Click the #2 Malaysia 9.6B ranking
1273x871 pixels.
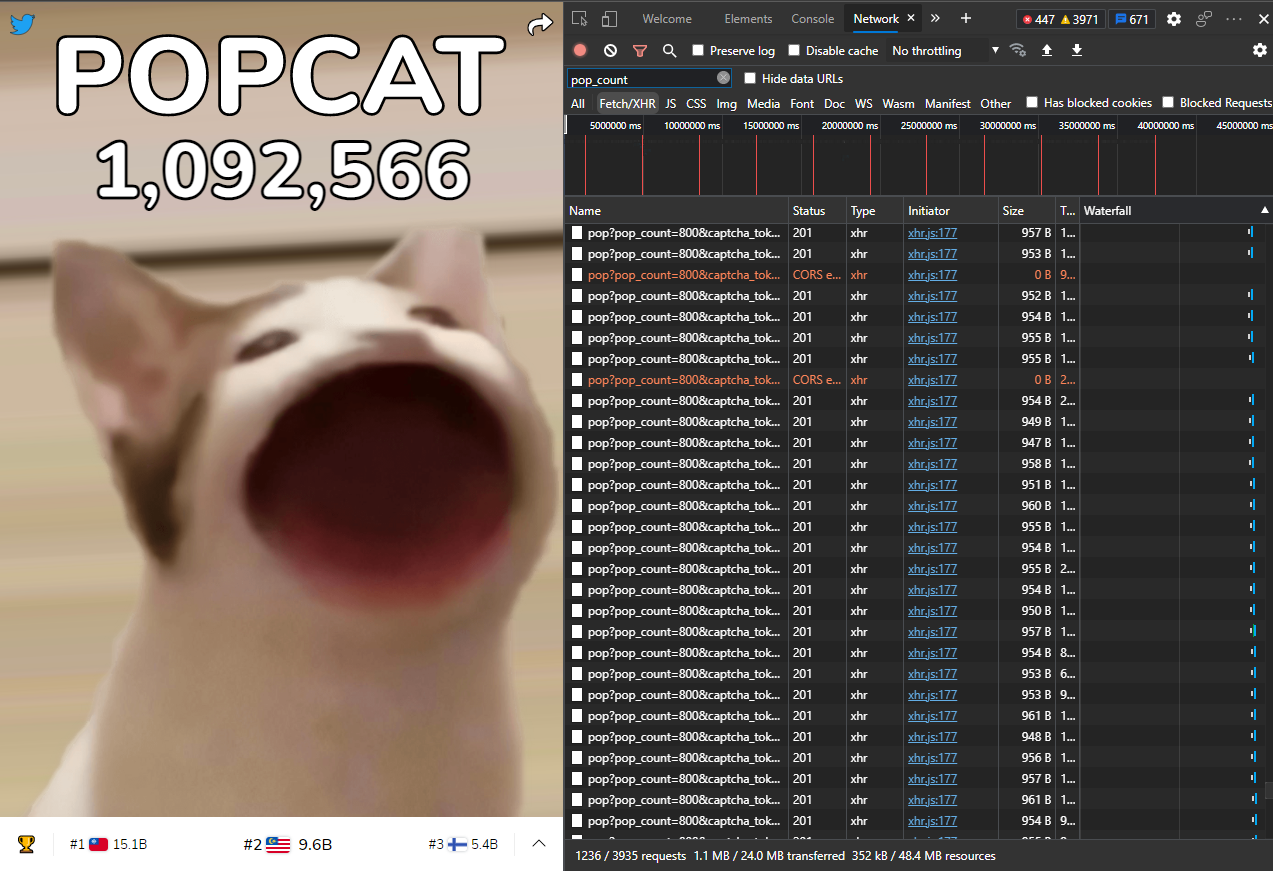[288, 844]
